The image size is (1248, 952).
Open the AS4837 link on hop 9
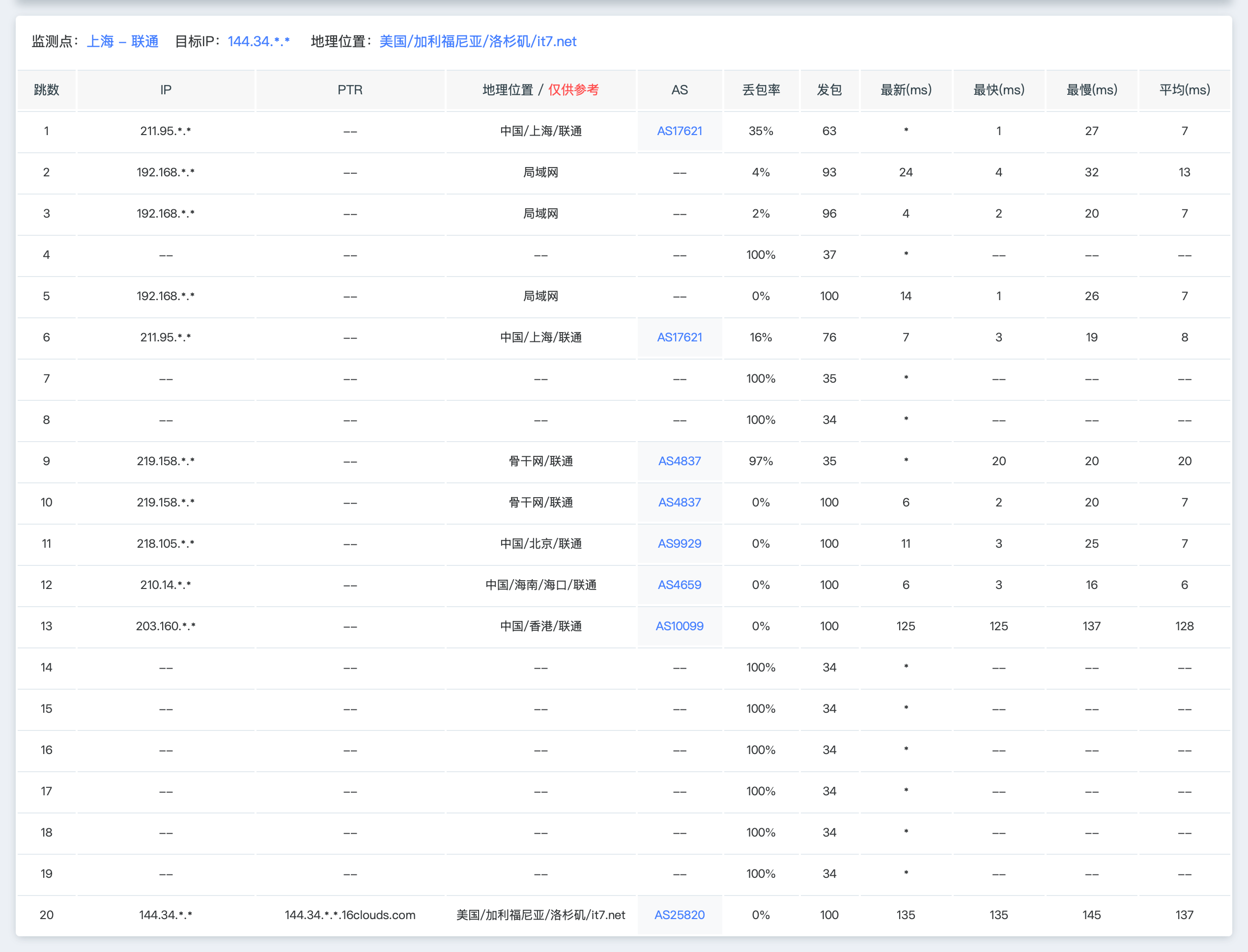tap(679, 461)
